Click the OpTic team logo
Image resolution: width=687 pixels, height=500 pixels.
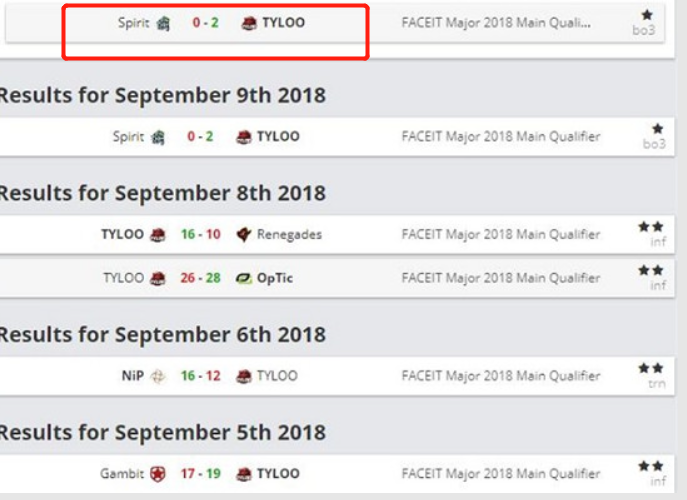click(x=244, y=278)
